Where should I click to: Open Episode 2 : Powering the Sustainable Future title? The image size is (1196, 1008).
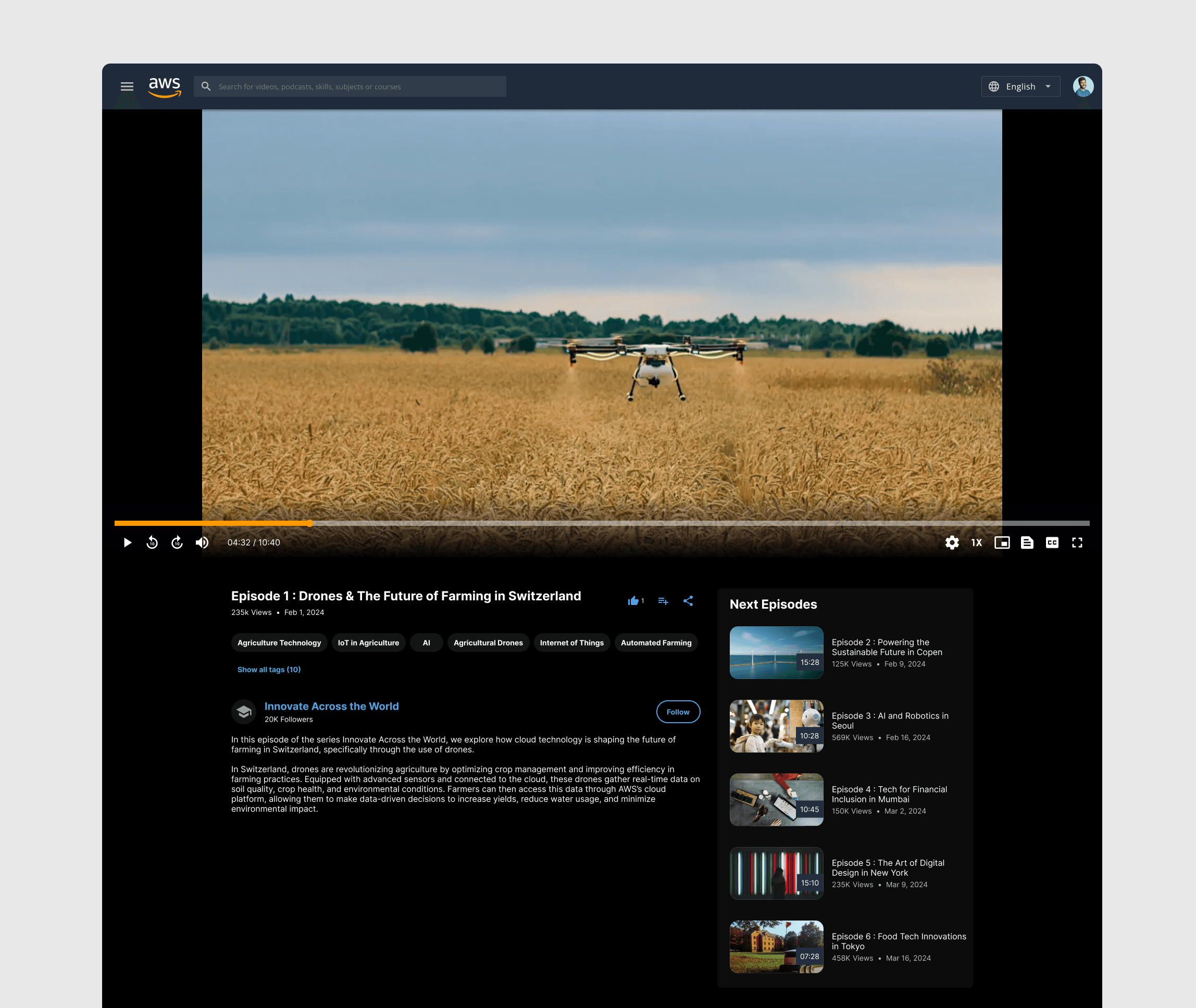click(x=887, y=647)
